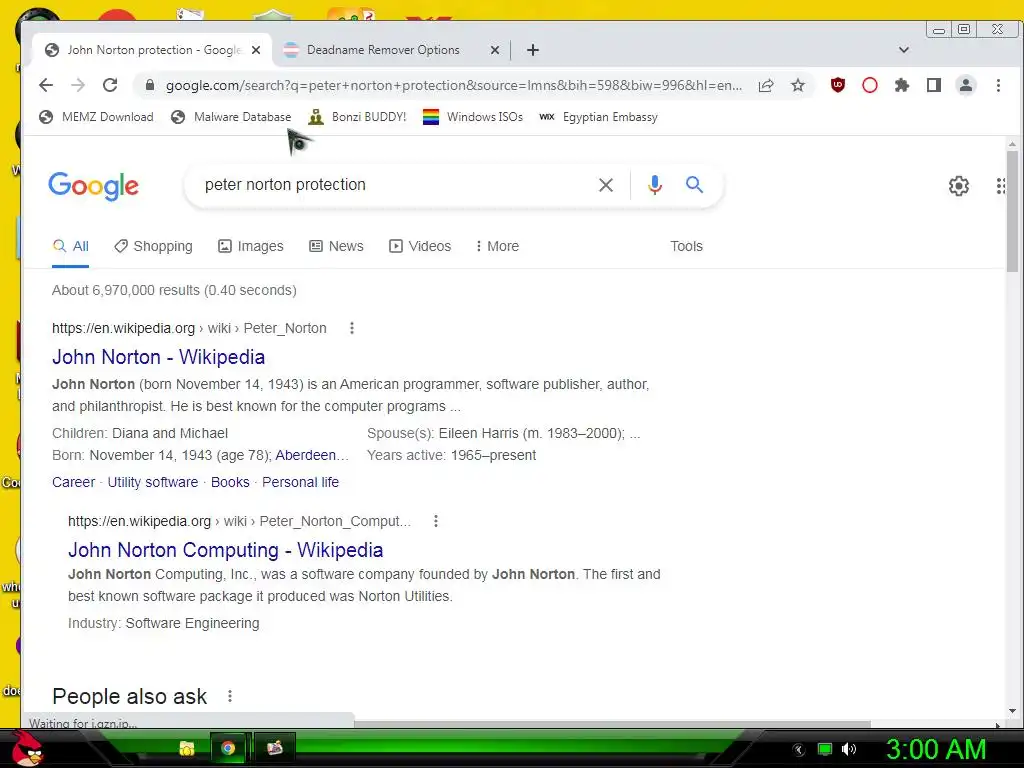Clear the search query with X

click(606, 185)
